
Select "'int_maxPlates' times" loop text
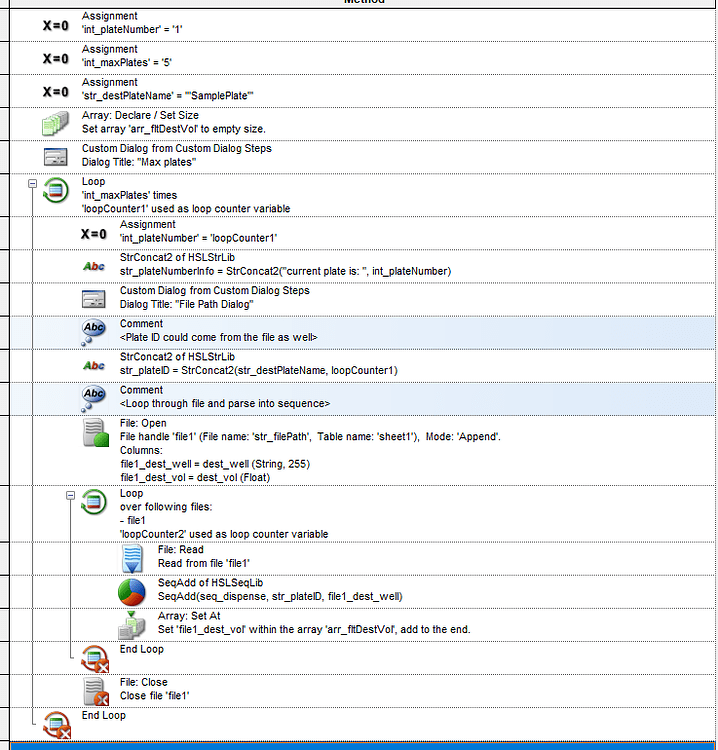coord(130,195)
